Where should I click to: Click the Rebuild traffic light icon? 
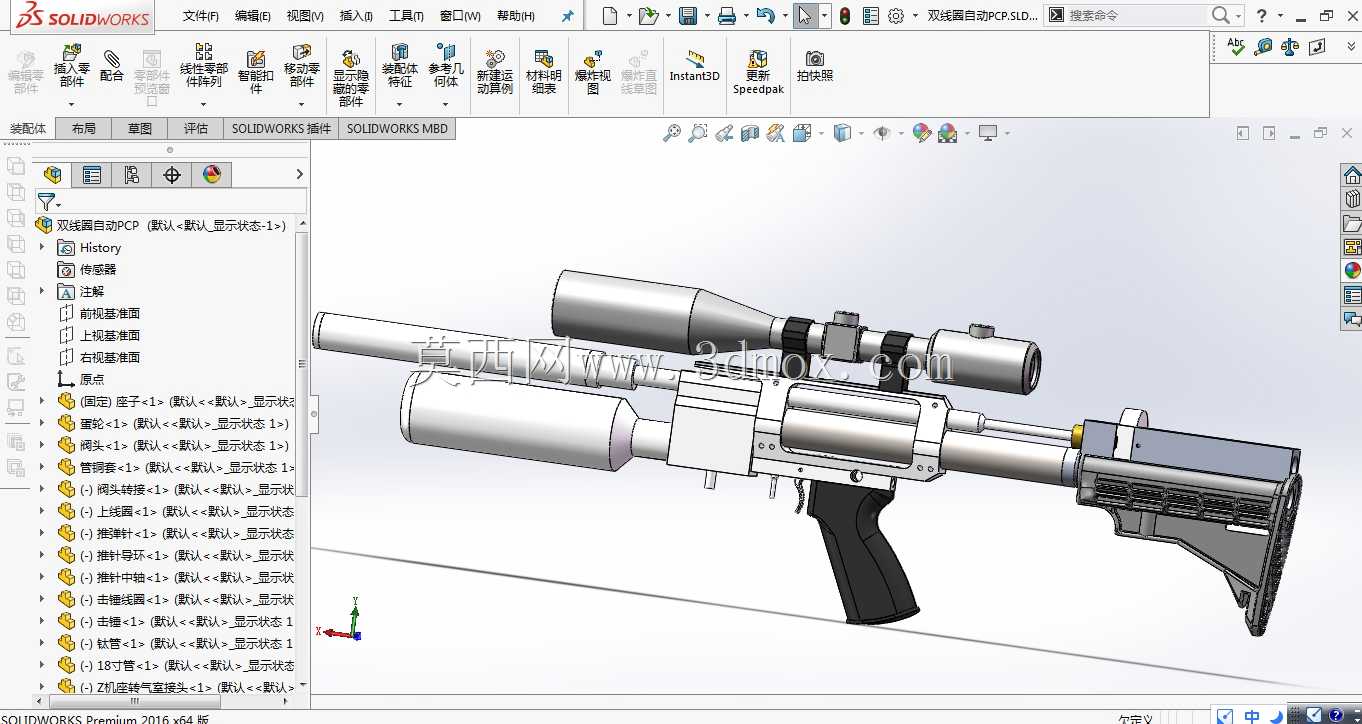pos(845,16)
